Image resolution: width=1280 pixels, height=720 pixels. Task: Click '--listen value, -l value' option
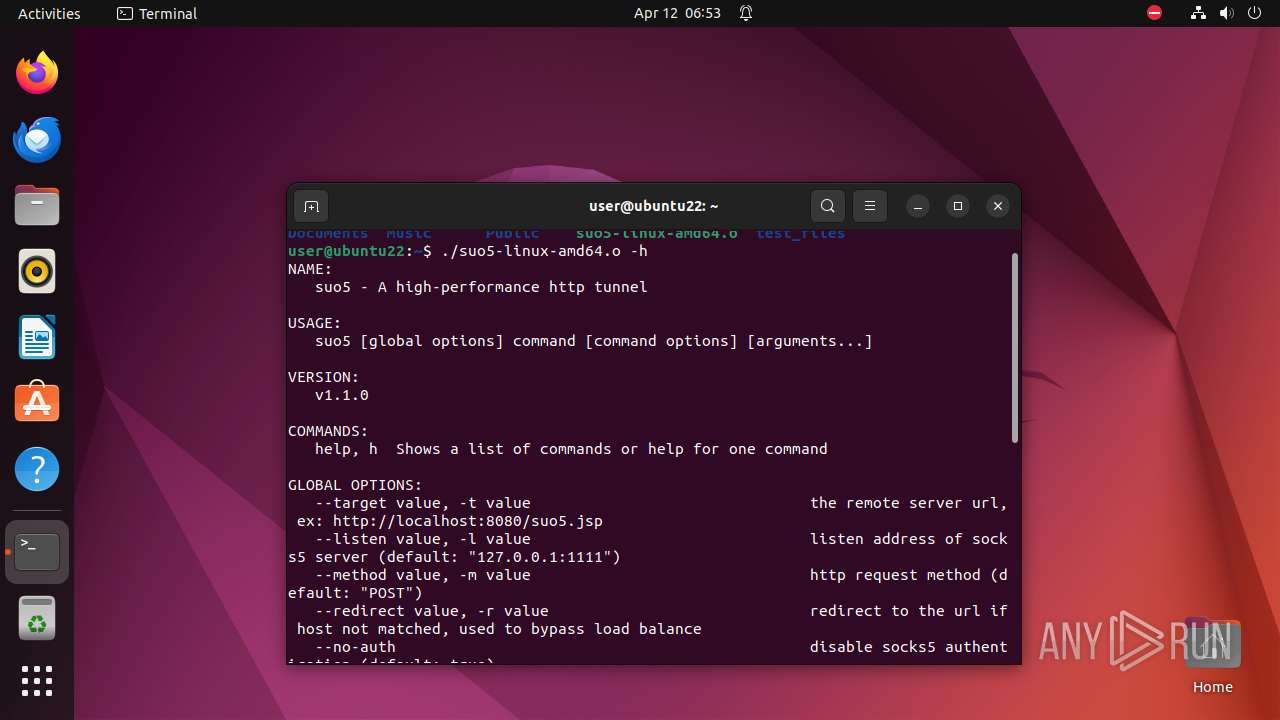(x=423, y=539)
